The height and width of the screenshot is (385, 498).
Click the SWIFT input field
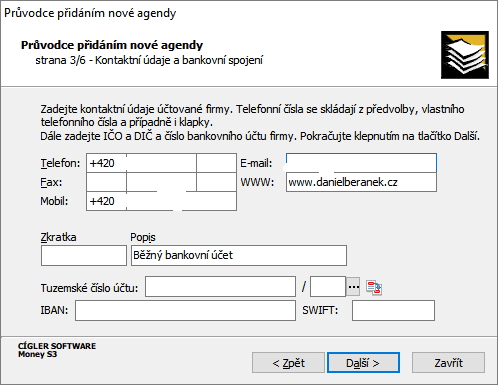click(x=393, y=310)
